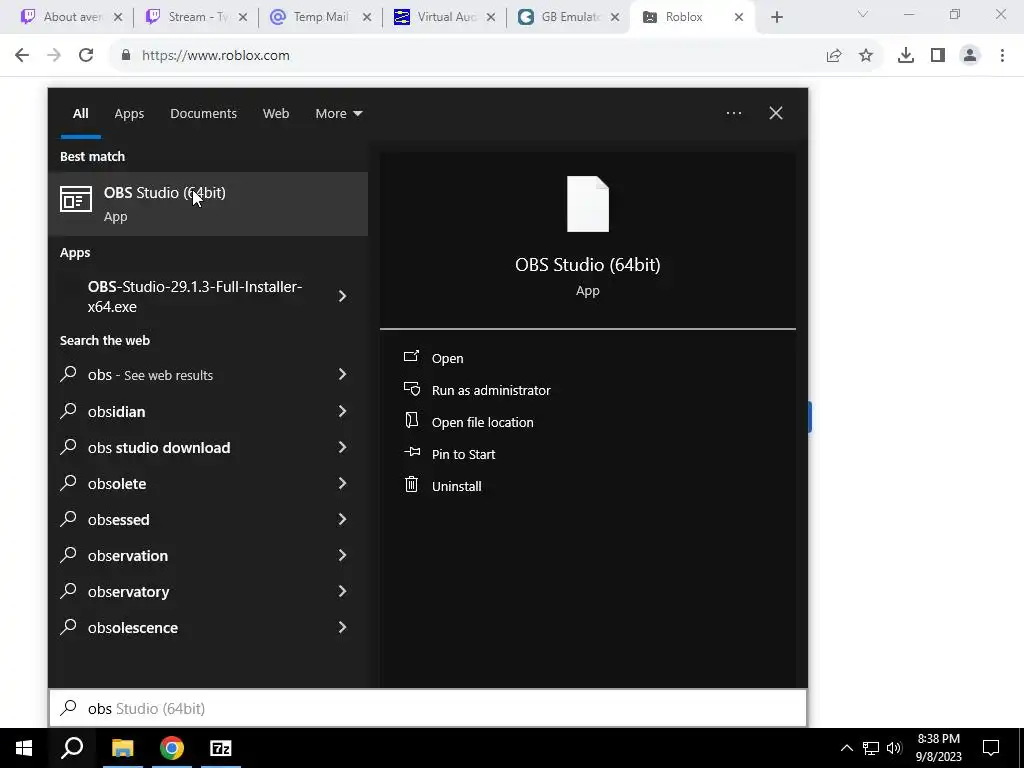
Task: Select the obsolete web suggestion
Action: point(117,484)
